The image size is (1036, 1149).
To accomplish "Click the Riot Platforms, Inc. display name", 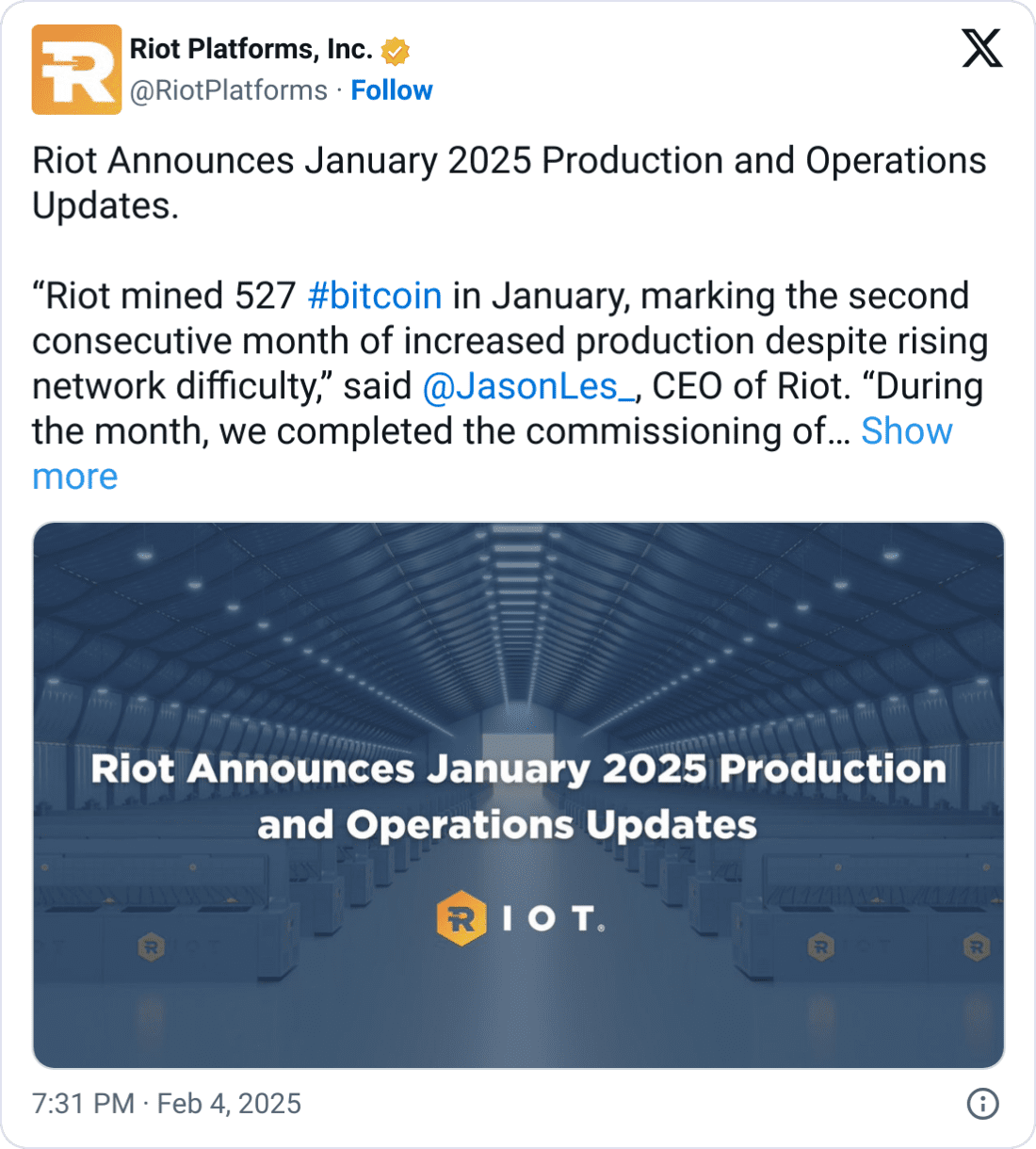I will point(252,49).
